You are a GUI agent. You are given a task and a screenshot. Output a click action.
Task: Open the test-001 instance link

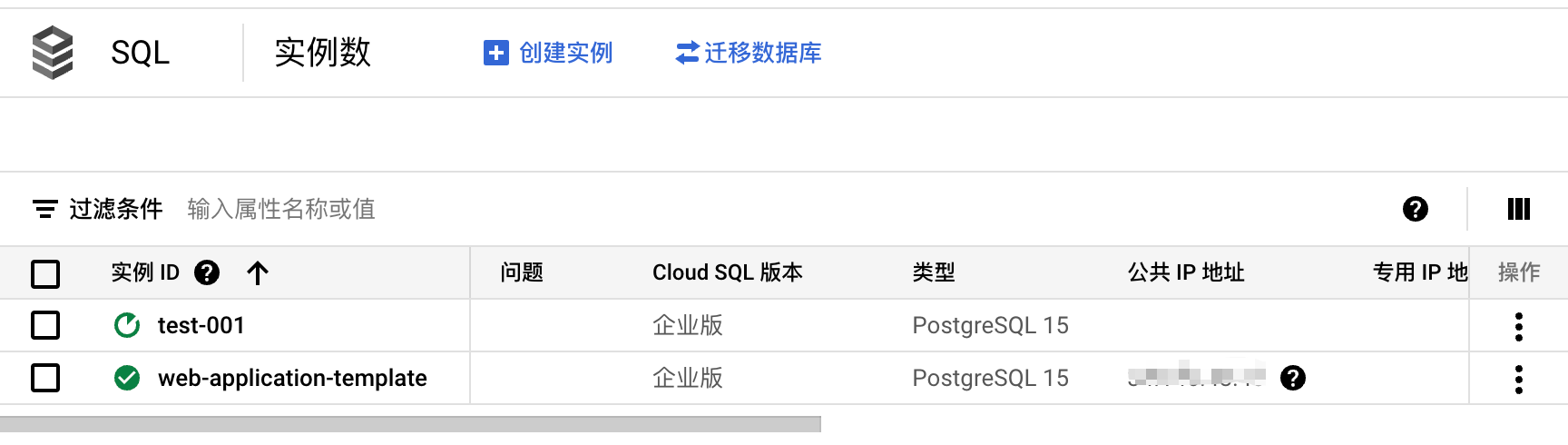tap(201, 325)
